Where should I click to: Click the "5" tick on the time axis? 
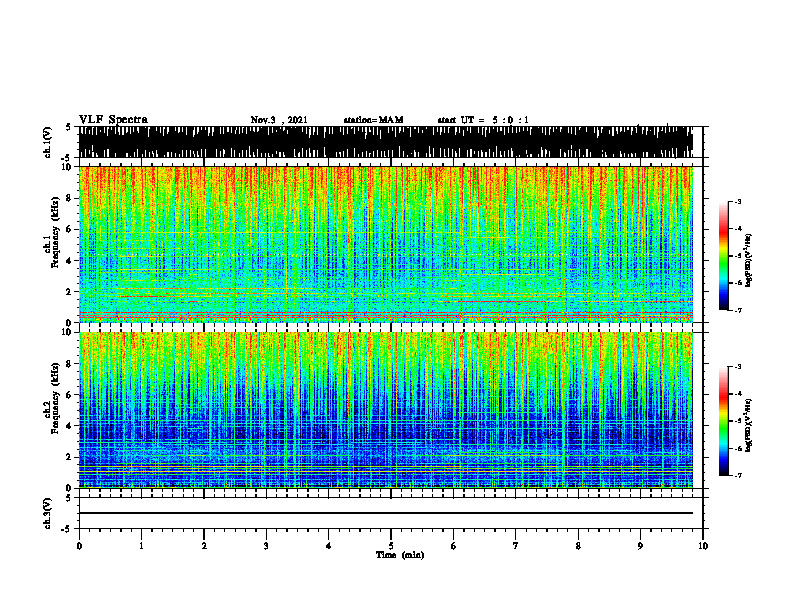pos(391,546)
